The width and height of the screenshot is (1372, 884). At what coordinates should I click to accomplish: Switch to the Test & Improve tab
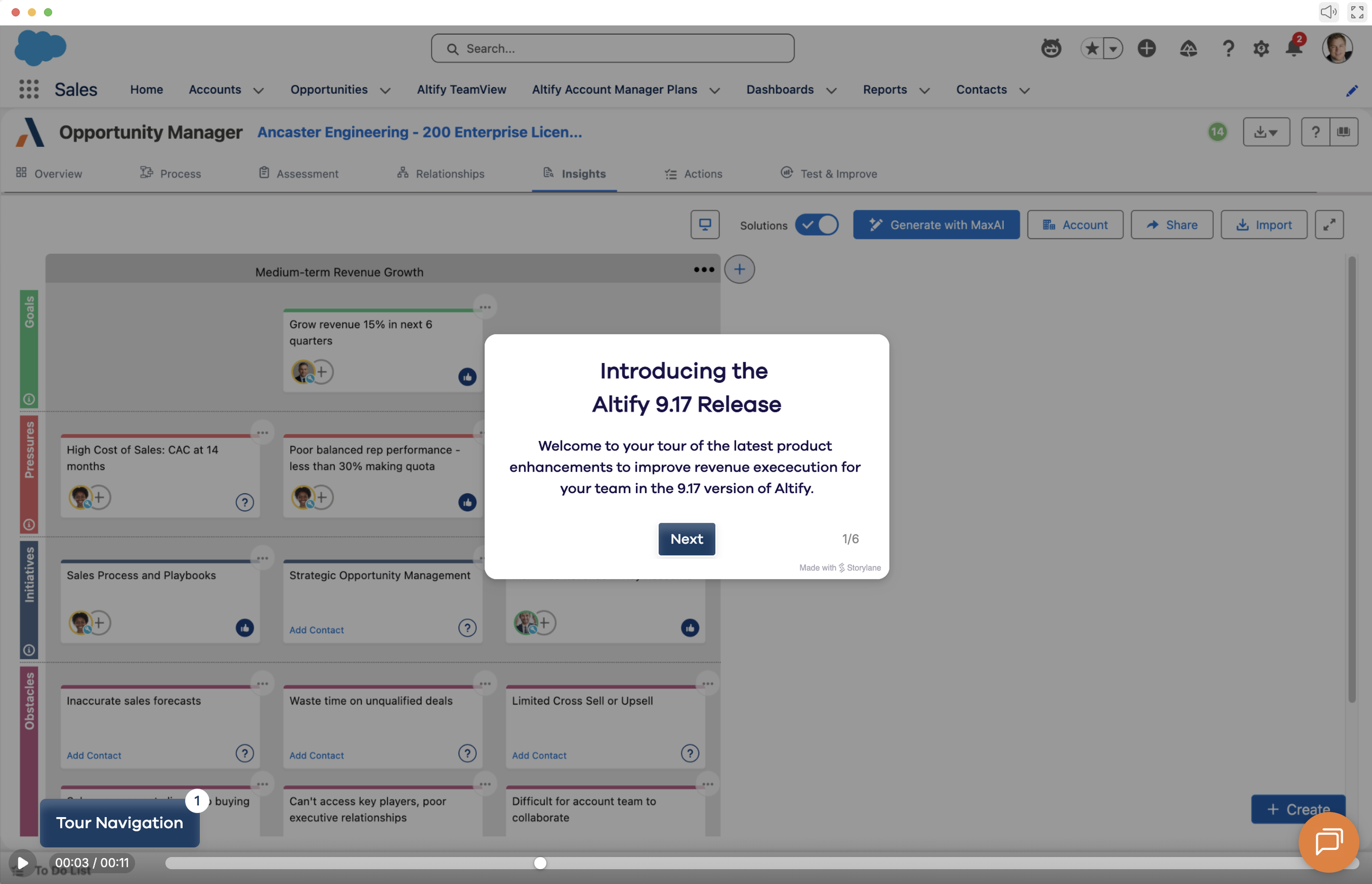[x=828, y=174]
